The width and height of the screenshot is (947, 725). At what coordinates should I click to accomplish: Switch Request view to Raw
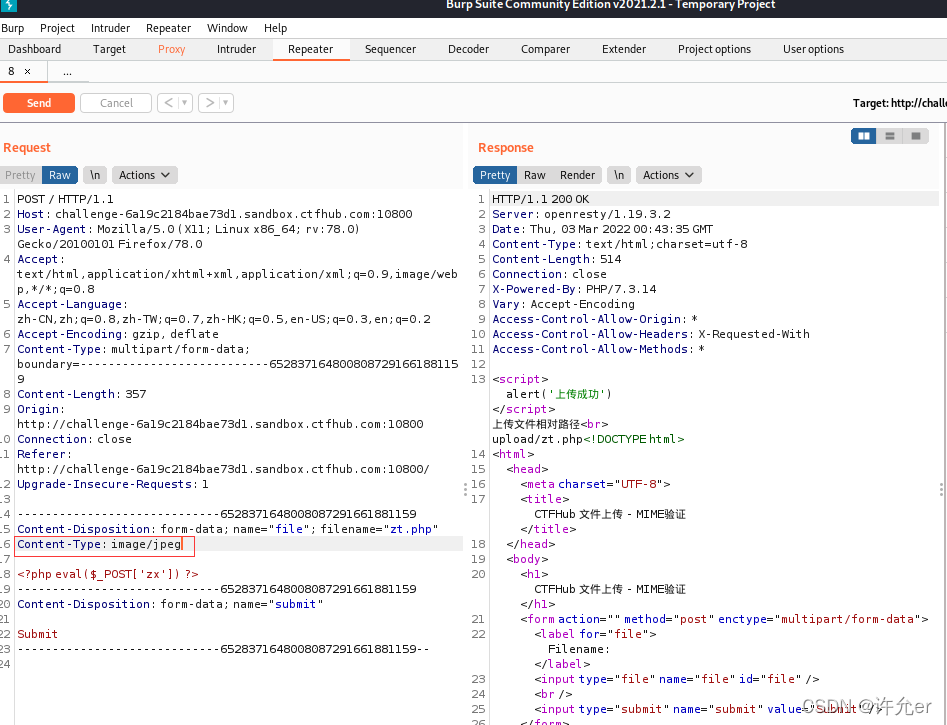point(60,175)
